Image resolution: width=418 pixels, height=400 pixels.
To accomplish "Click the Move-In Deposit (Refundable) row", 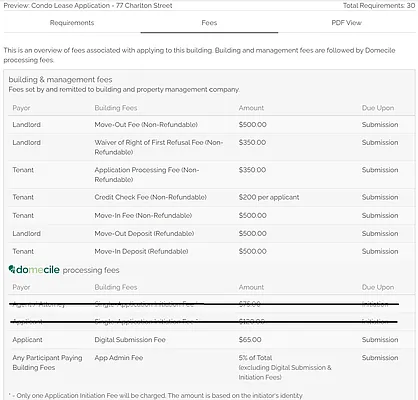I will point(211,251).
